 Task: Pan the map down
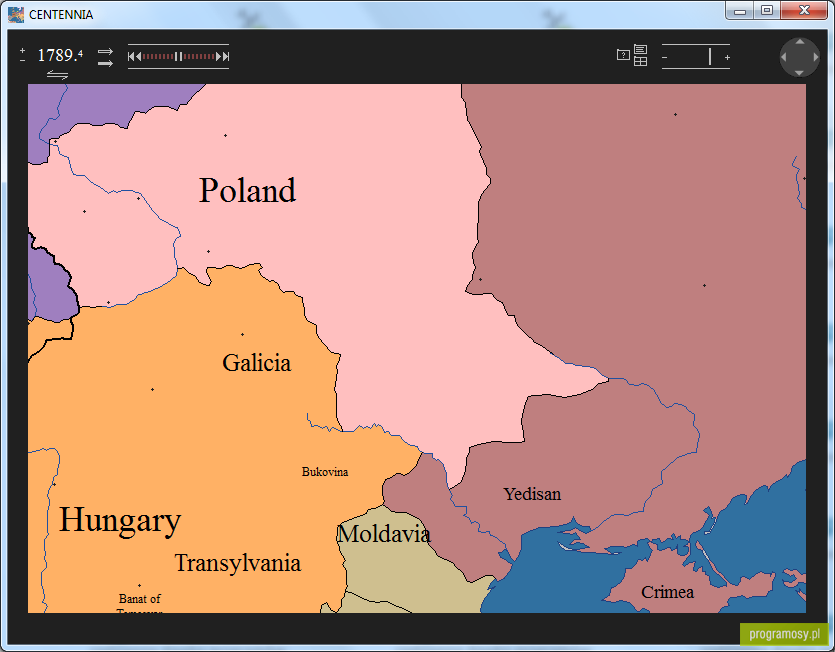click(x=800, y=72)
